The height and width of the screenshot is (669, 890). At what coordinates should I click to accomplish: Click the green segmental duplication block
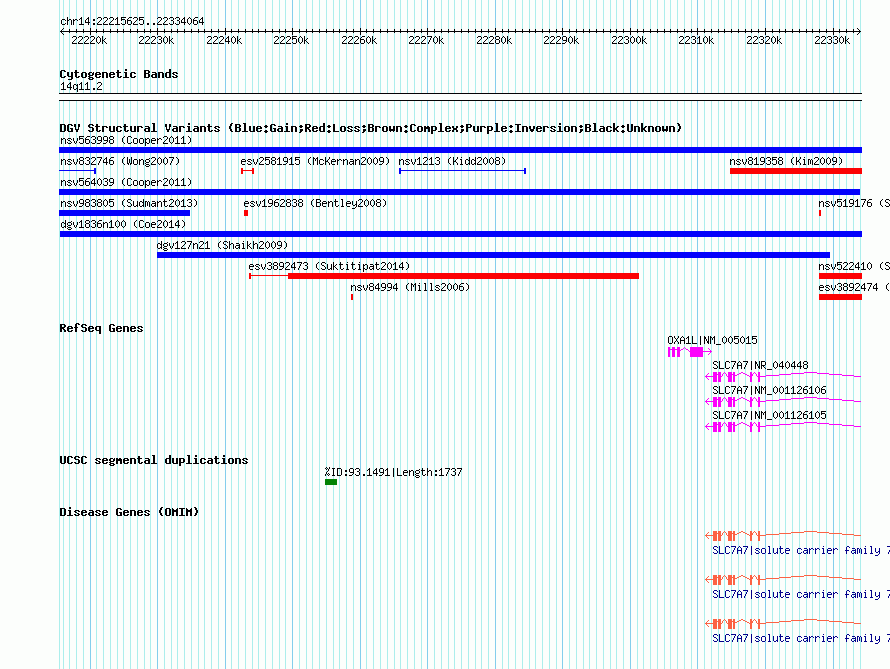(331, 482)
